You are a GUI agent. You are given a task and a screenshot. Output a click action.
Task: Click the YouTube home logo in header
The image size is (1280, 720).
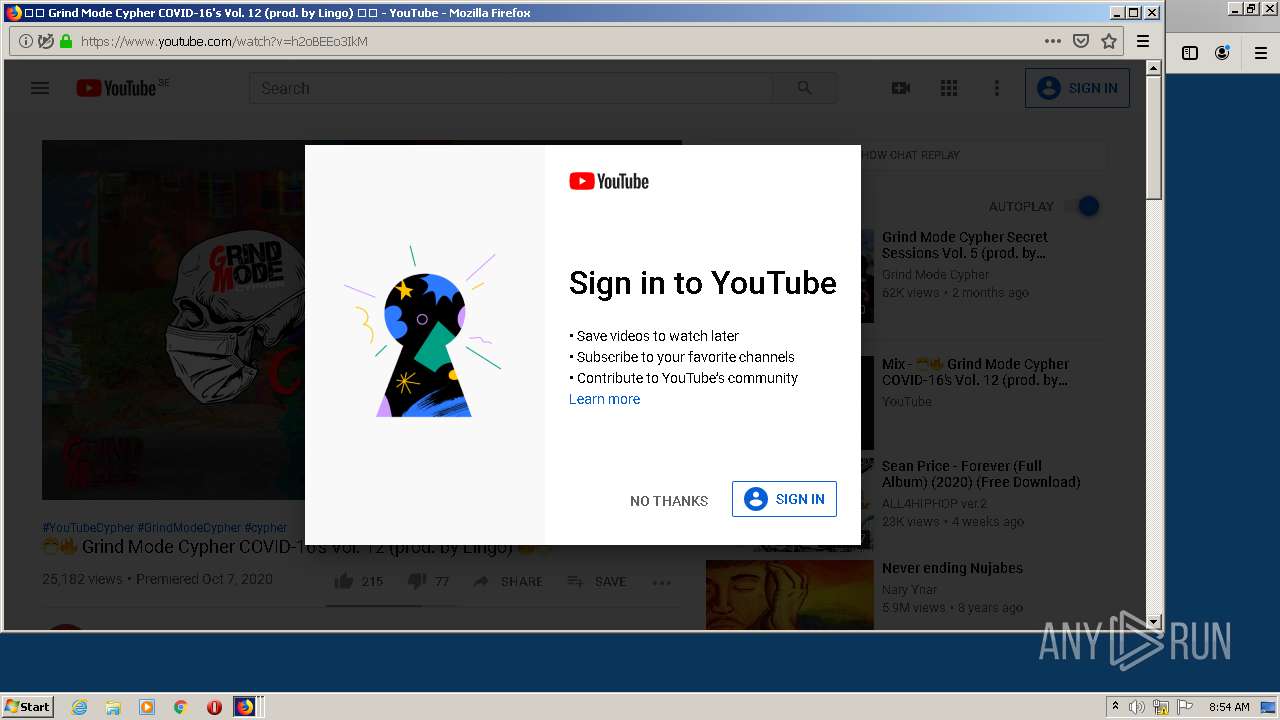coord(117,88)
